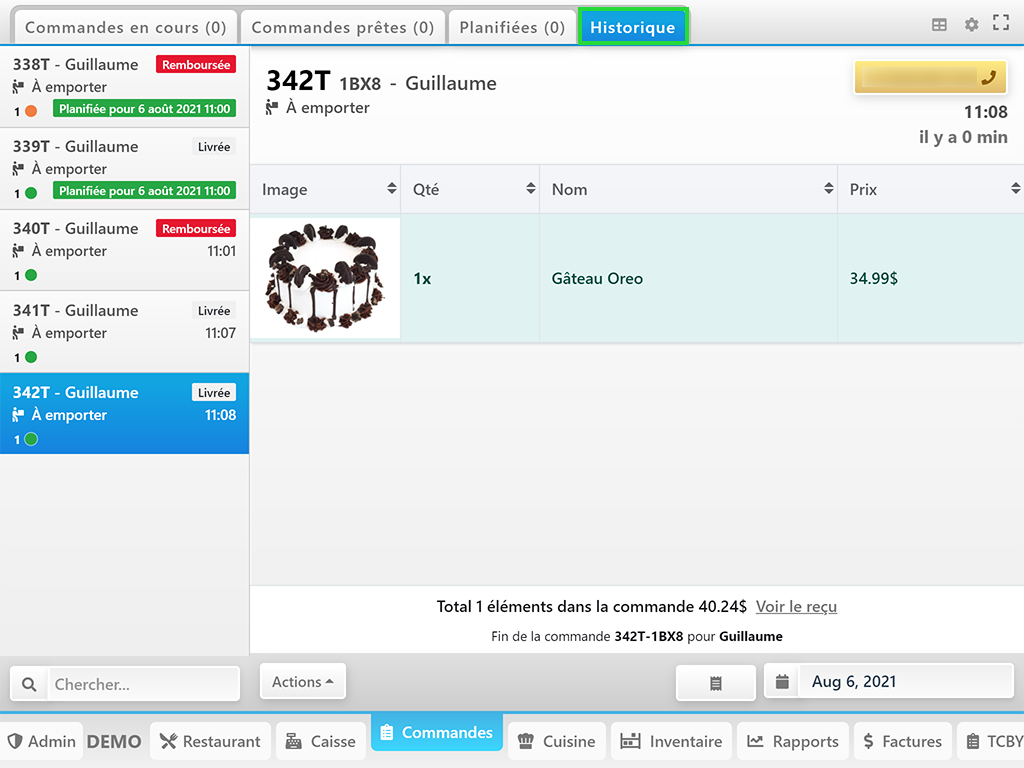Switch to Commandes en cours tab
The image size is (1024, 768).
125,27
